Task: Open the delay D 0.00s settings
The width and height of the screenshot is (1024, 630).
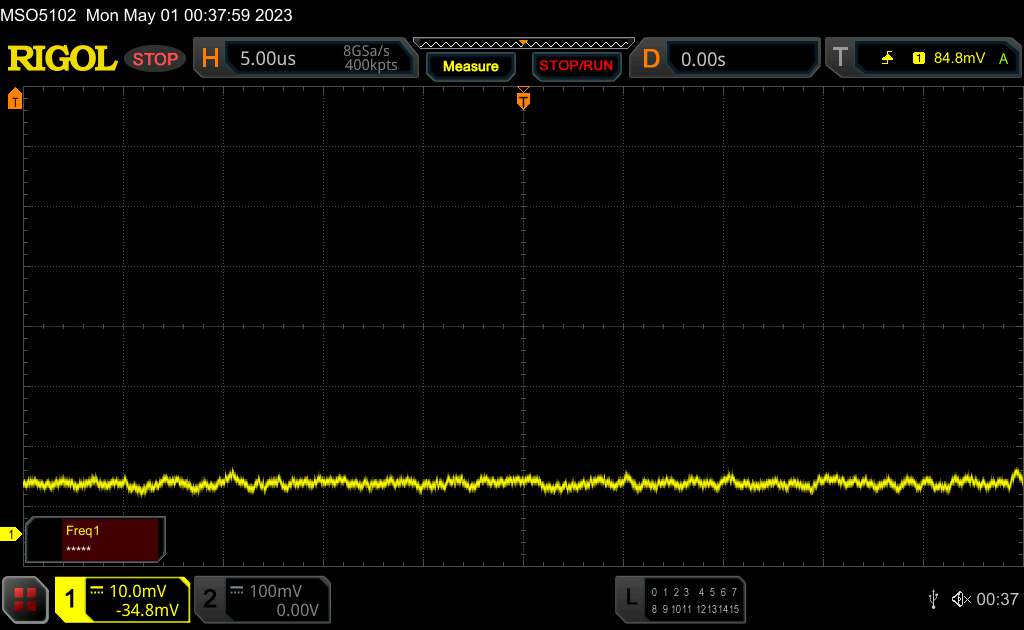Action: [x=724, y=59]
